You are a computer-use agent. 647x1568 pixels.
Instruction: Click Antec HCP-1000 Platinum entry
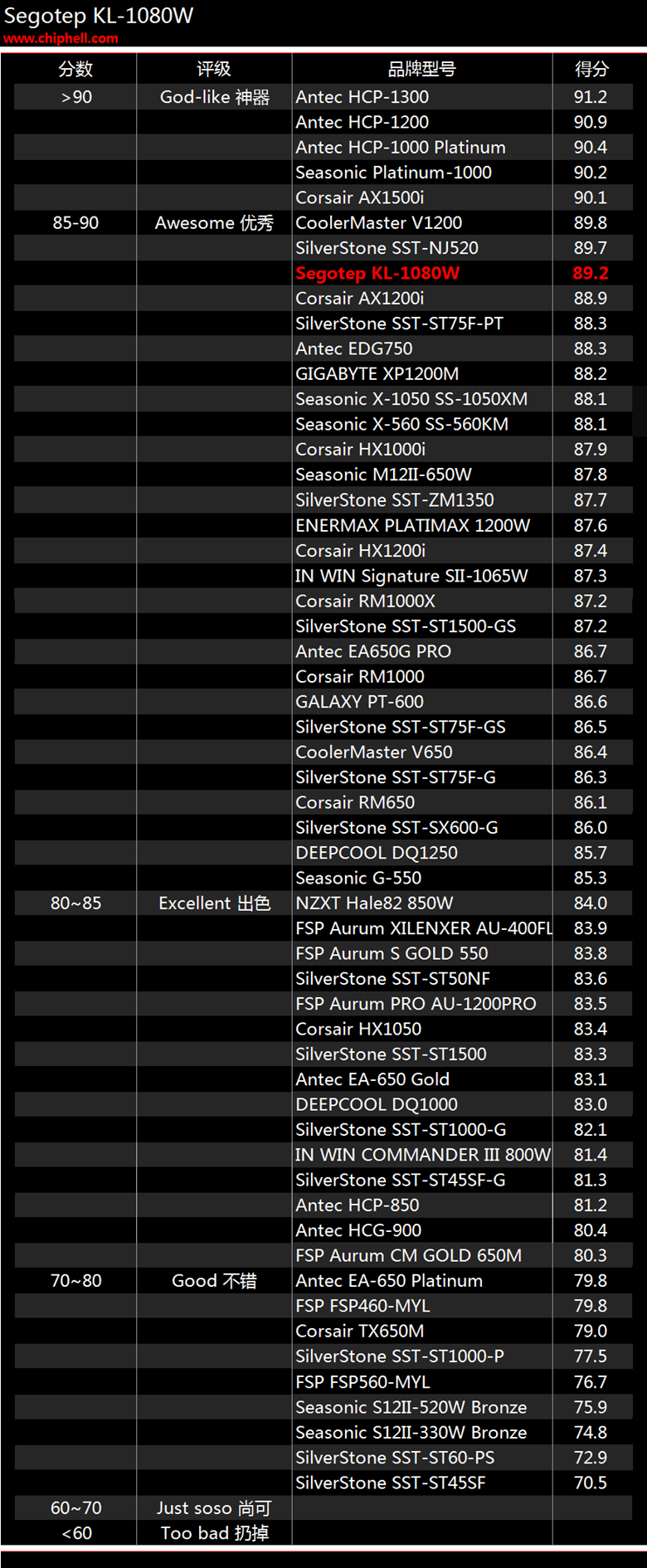pyautogui.click(x=401, y=148)
